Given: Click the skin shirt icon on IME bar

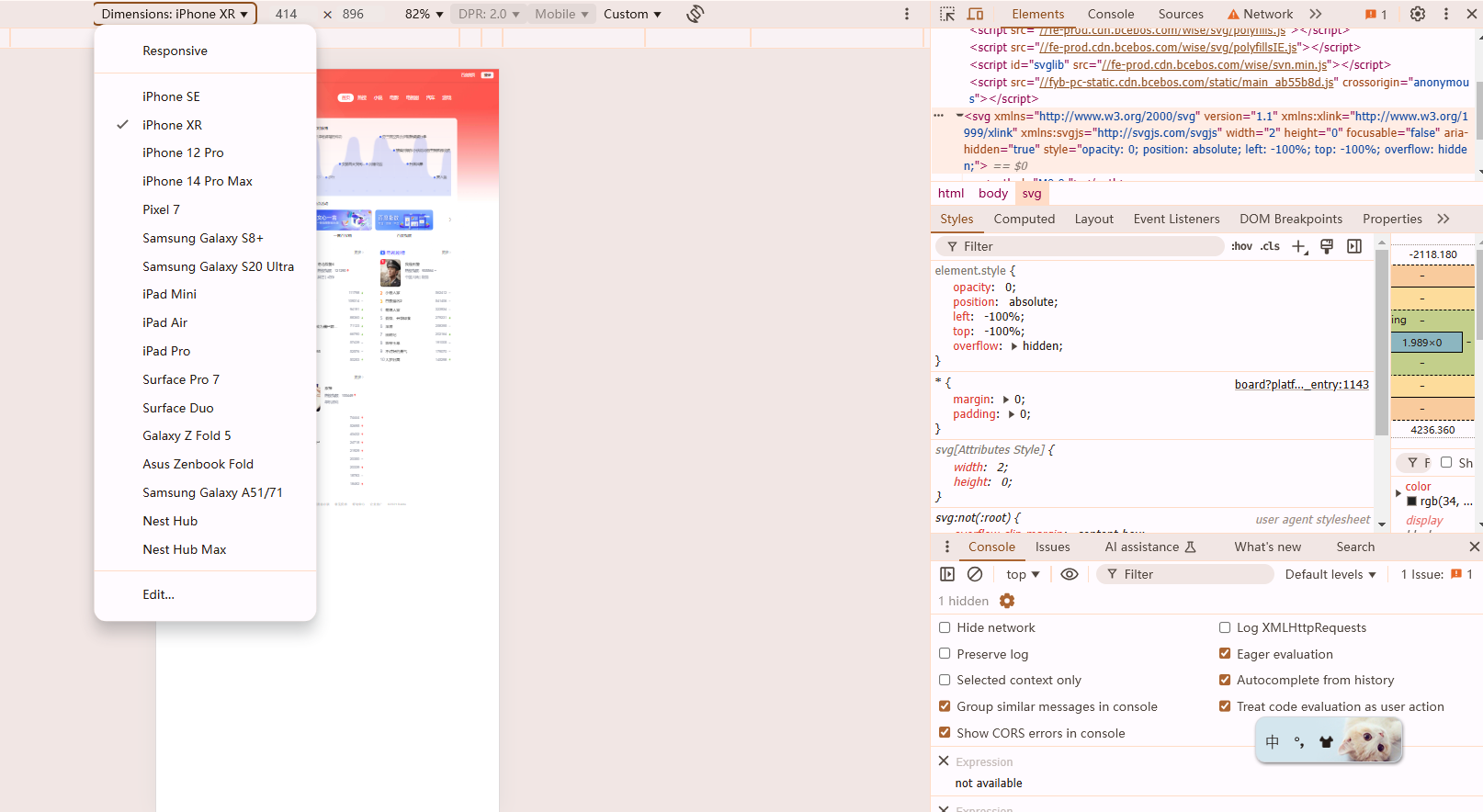Looking at the screenshot, I should 1326,742.
